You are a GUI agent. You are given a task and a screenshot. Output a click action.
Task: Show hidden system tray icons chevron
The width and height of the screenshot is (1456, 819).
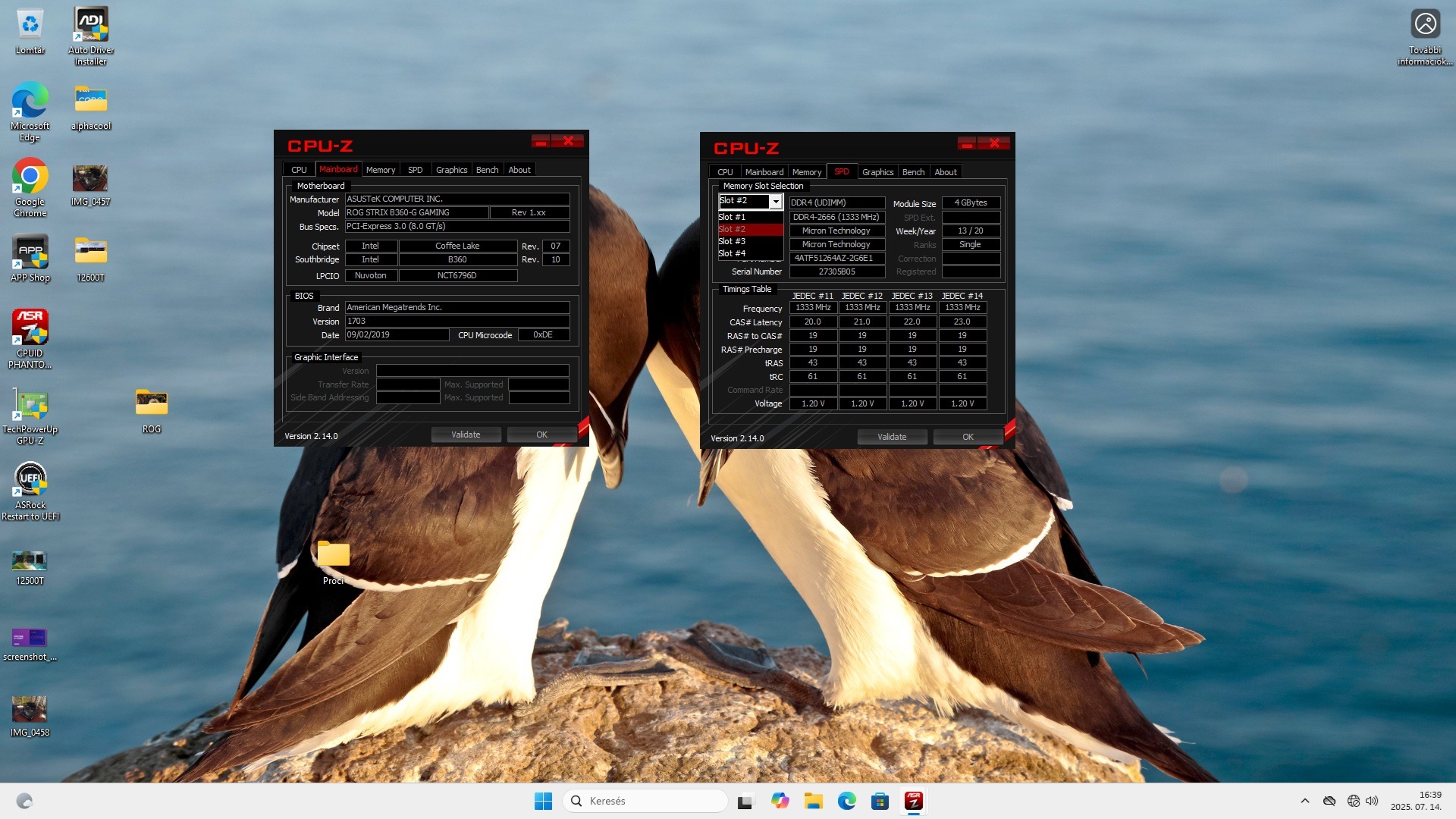(x=1304, y=801)
